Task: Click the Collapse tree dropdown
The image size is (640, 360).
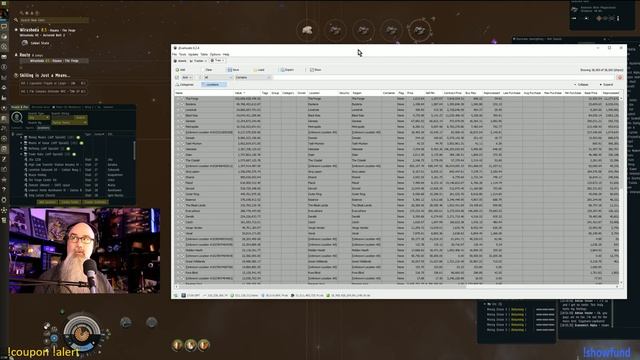Action: click(582, 84)
